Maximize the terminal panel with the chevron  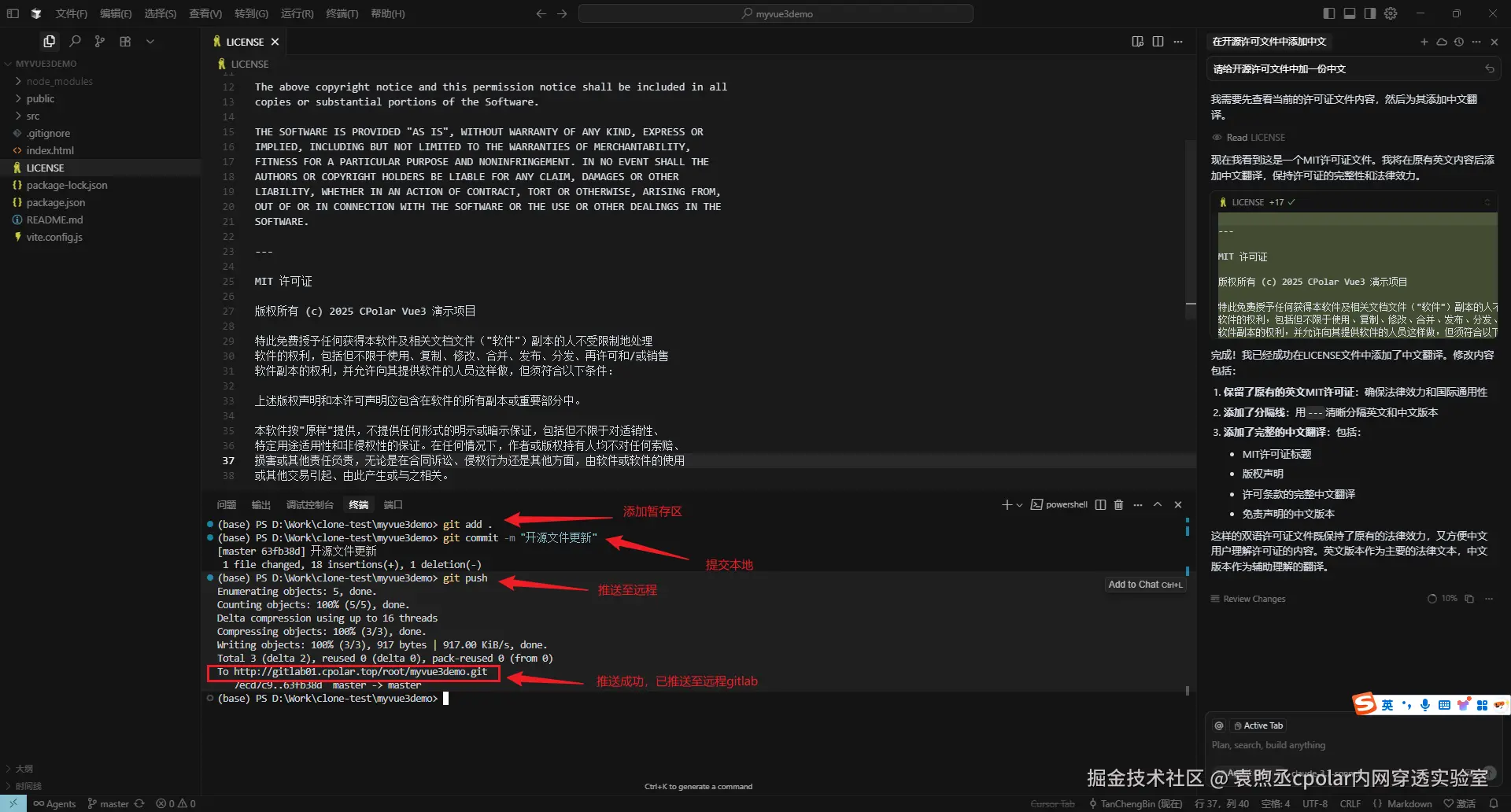(1158, 504)
